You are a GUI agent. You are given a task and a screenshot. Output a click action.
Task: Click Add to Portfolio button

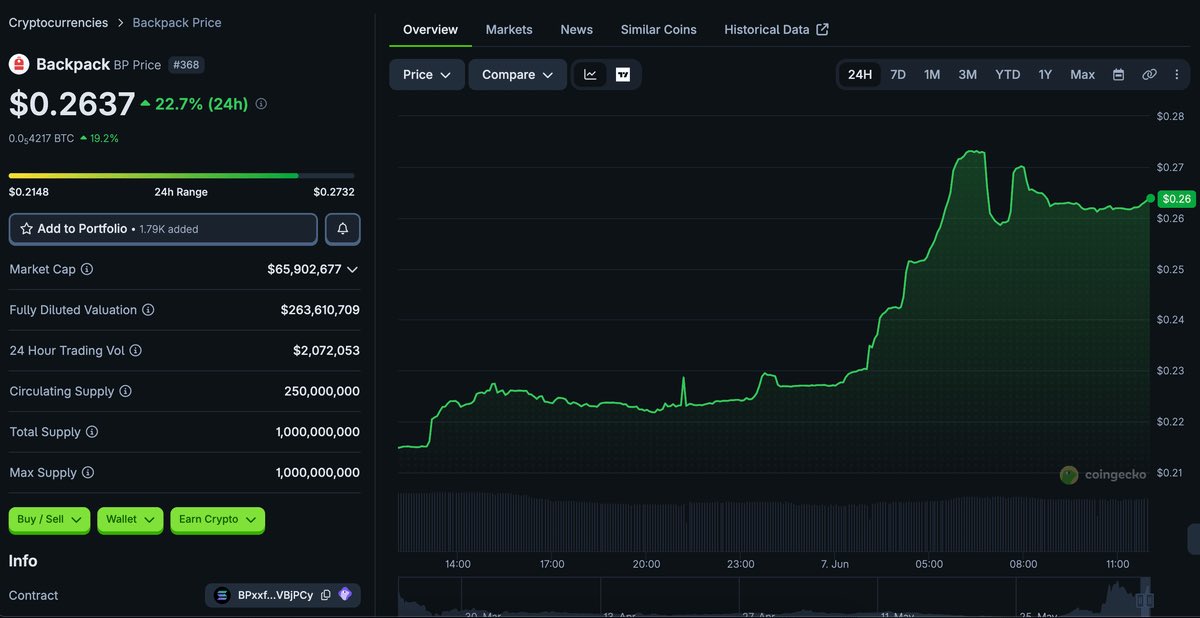(163, 229)
